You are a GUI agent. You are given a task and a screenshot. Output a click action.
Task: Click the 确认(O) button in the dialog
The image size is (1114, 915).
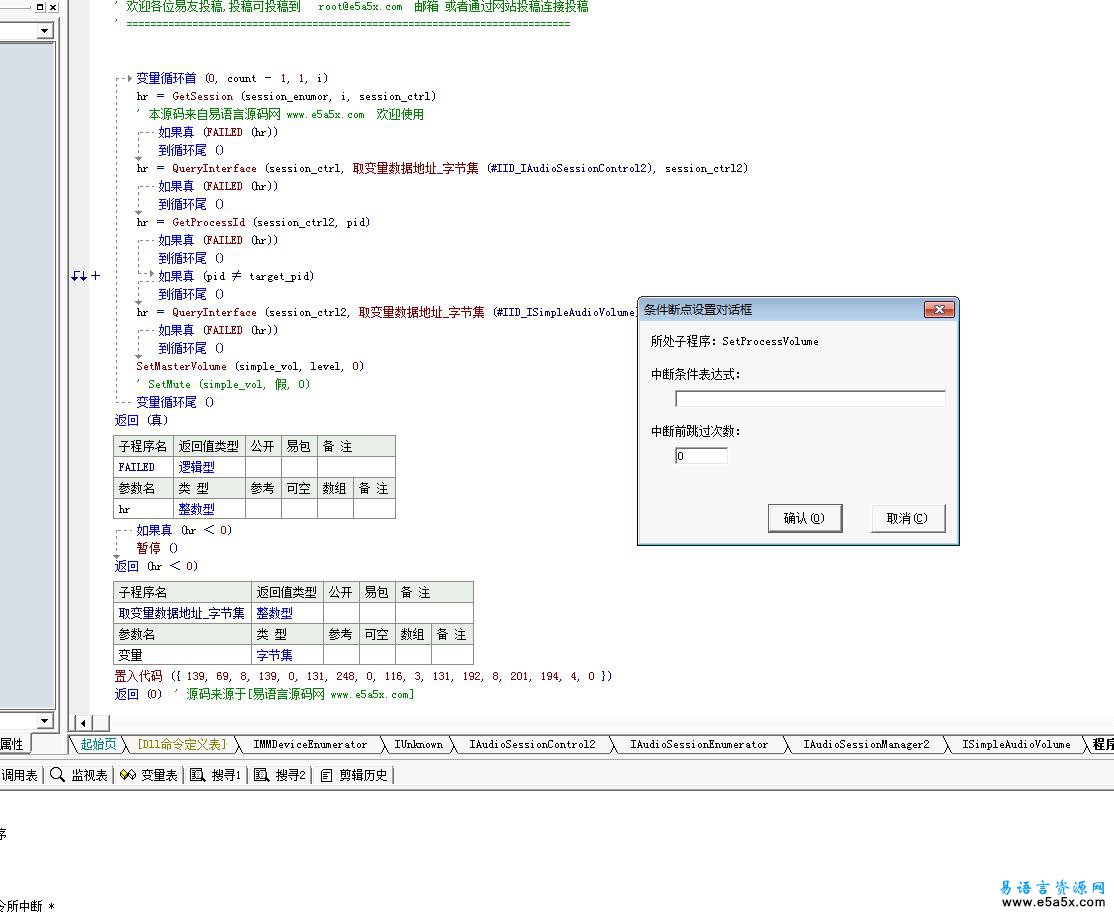coord(805,518)
